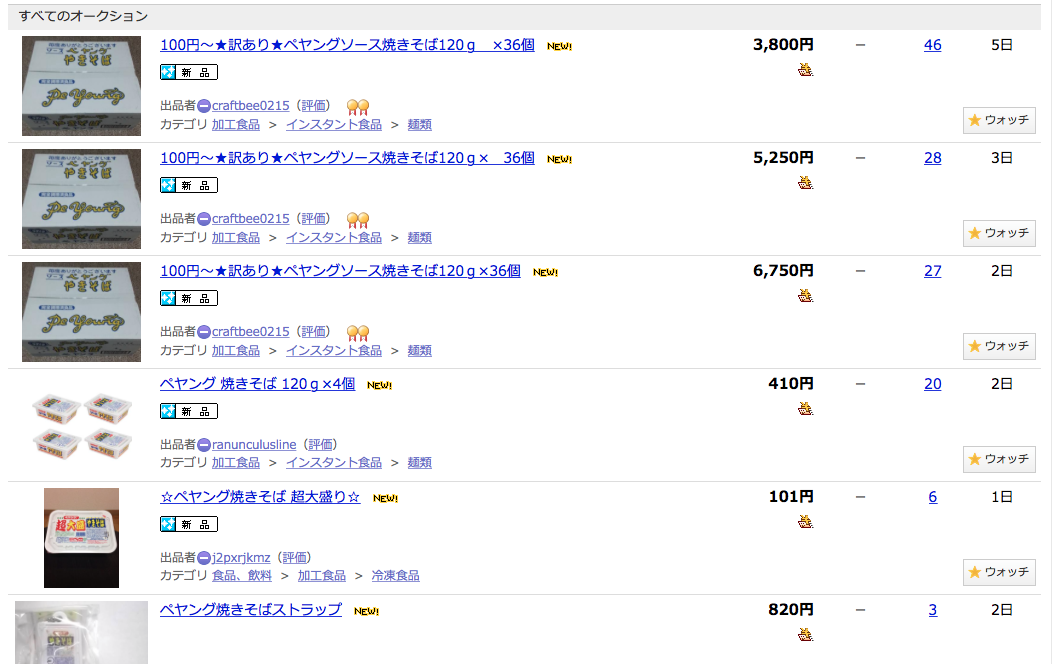The image size is (1052, 664).
Task: Click the 新品 badge in the 6,750円 listing
Action: (x=189, y=298)
